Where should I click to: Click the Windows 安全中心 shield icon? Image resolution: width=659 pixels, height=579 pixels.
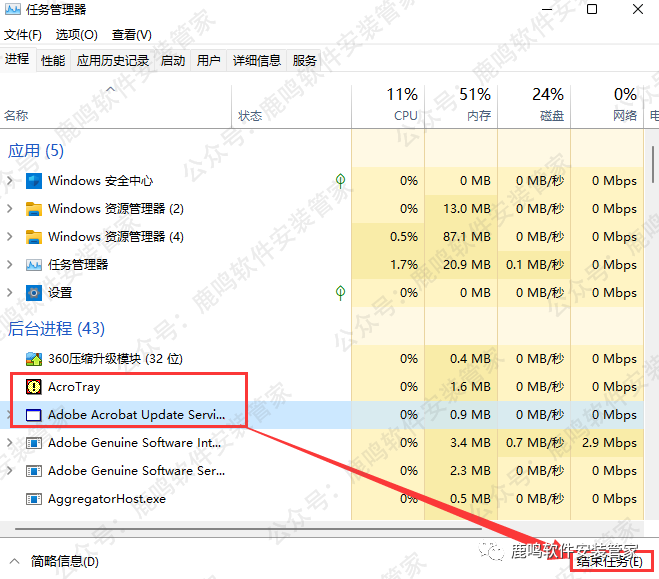pos(34,181)
